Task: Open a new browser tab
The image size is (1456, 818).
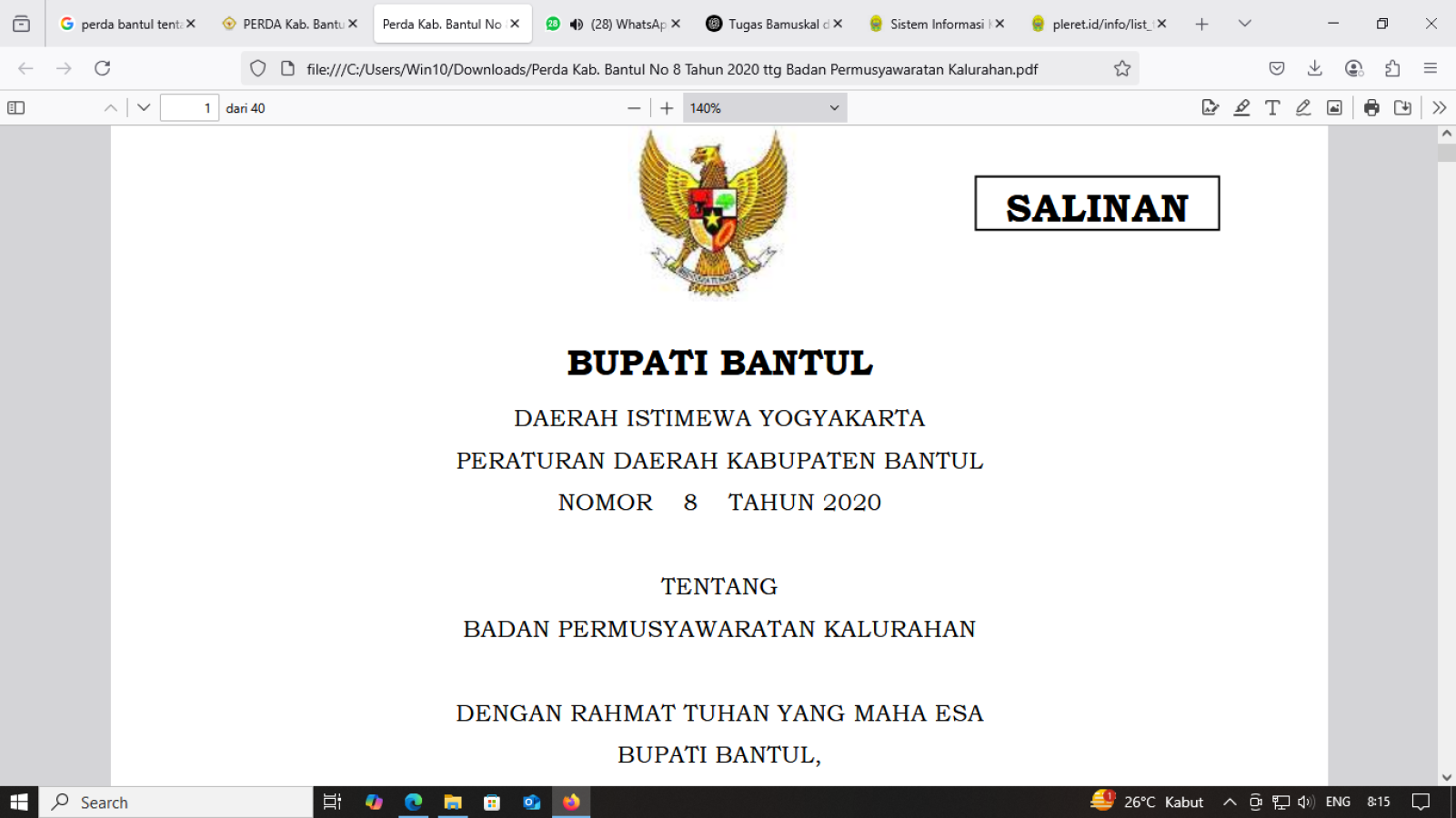Action: pyautogui.click(x=1201, y=25)
